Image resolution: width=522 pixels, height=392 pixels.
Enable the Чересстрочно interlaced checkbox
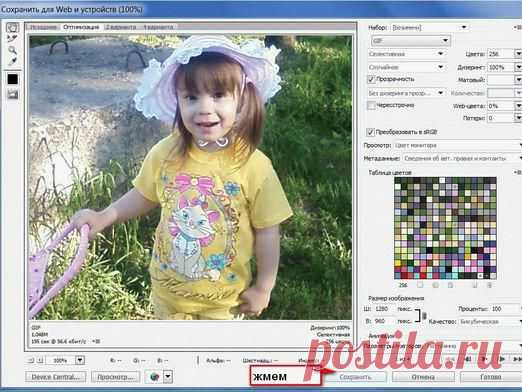click(x=371, y=106)
